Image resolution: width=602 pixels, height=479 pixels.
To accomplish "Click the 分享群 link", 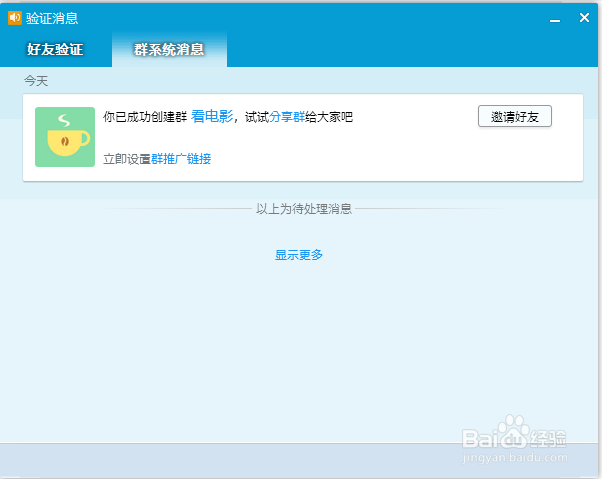I will 287,117.
